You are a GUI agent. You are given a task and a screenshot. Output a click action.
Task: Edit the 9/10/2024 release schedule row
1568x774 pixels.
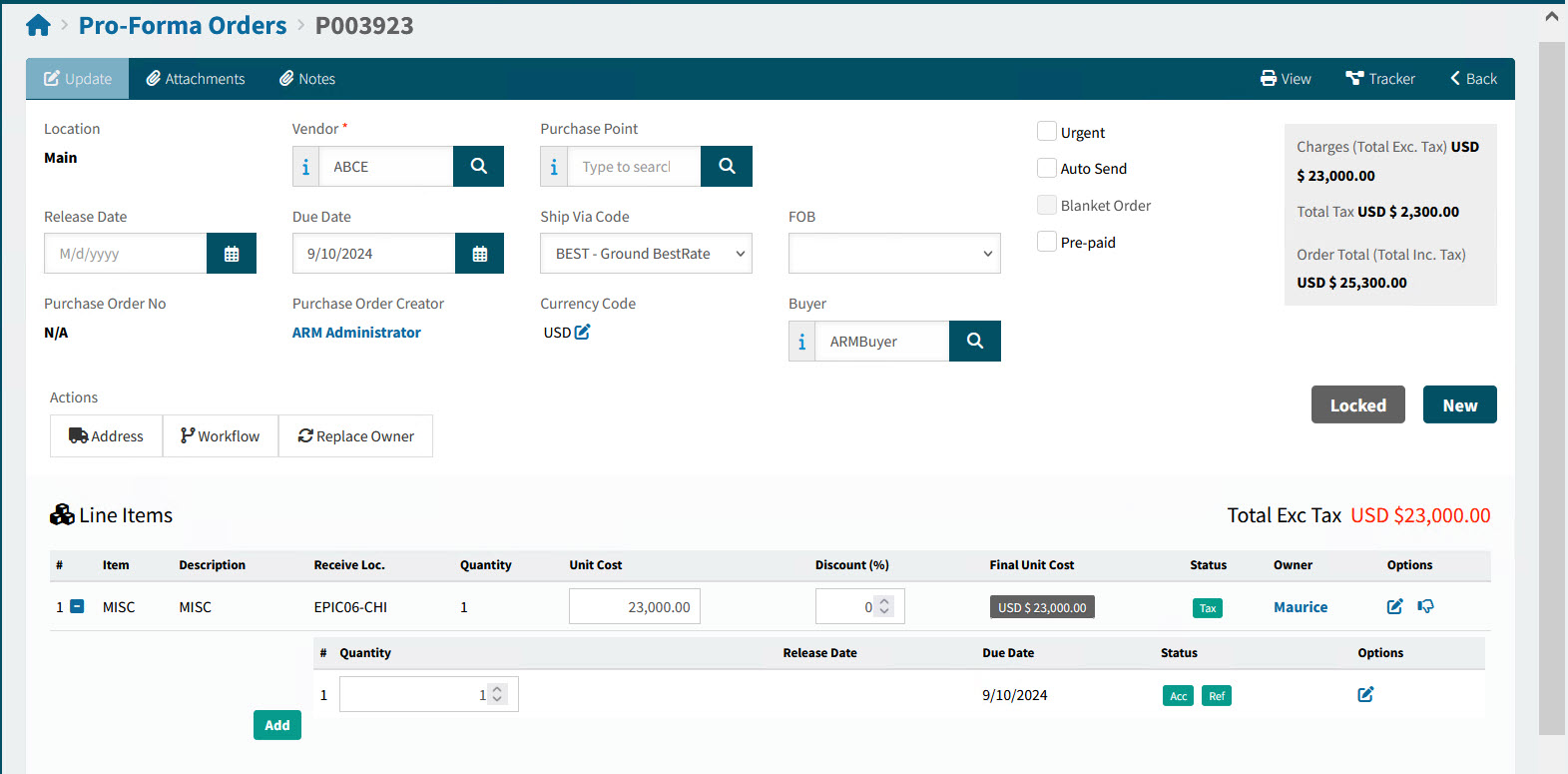1365,694
